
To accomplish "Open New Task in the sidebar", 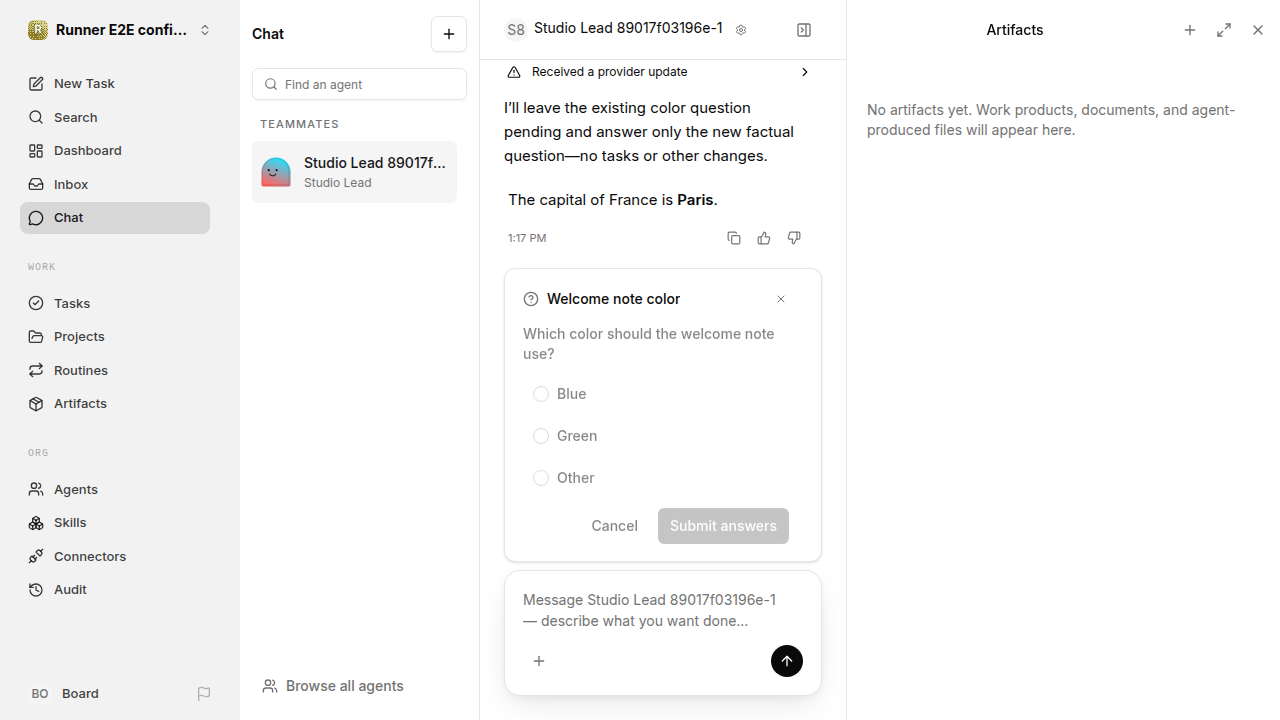I will click(x=115, y=84).
